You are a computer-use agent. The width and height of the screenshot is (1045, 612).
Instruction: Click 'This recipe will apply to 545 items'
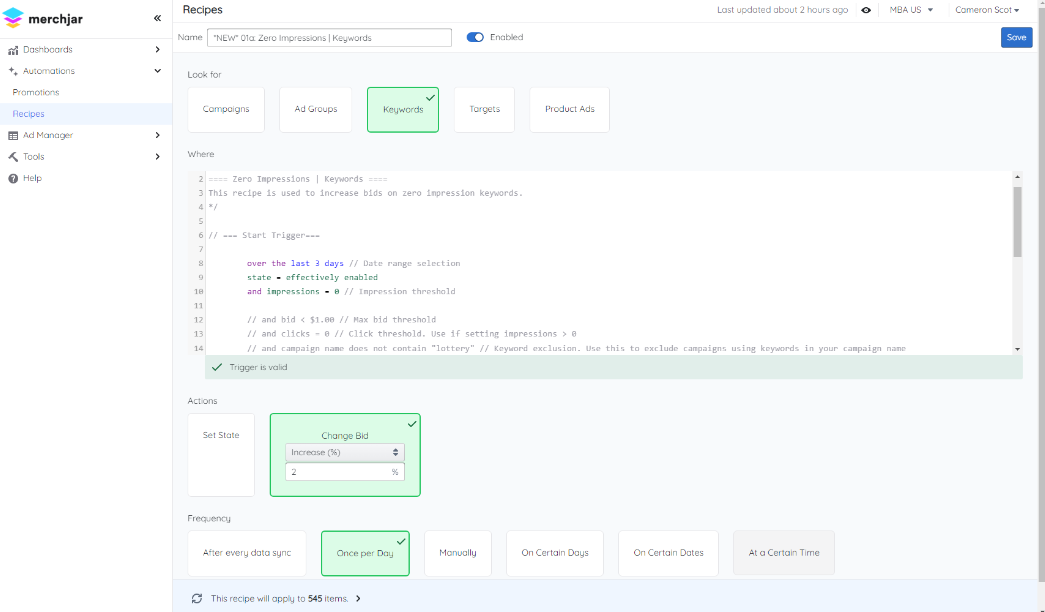pyautogui.click(x=280, y=599)
